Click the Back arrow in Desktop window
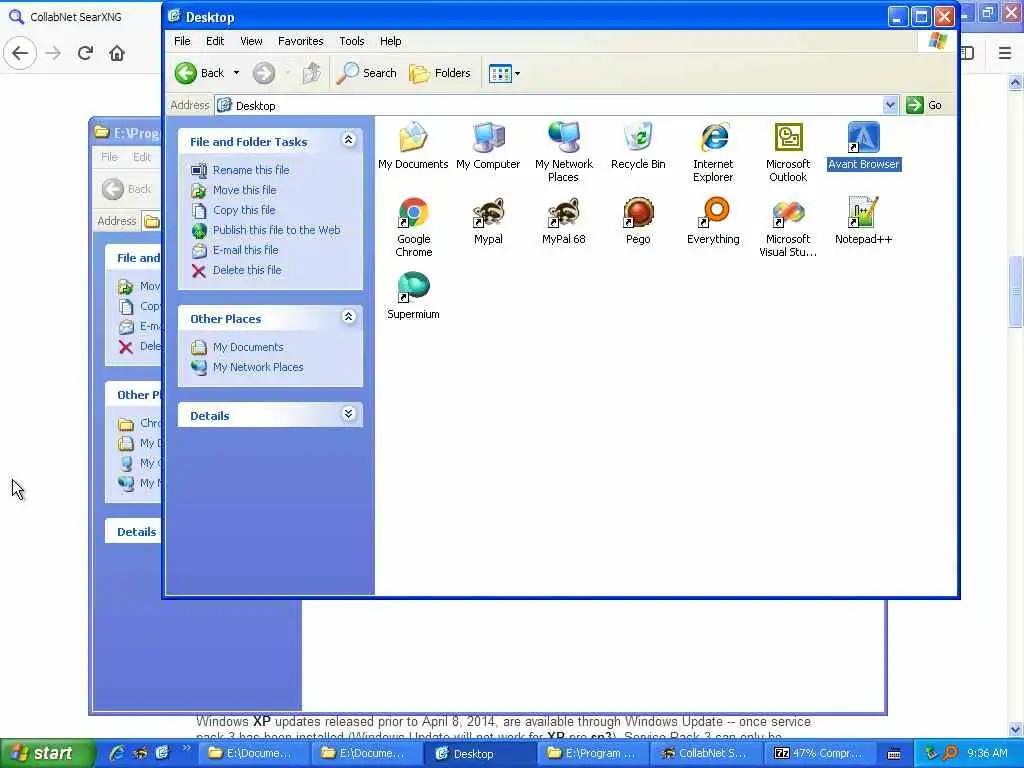This screenshot has height=768, width=1024. pyautogui.click(x=200, y=73)
